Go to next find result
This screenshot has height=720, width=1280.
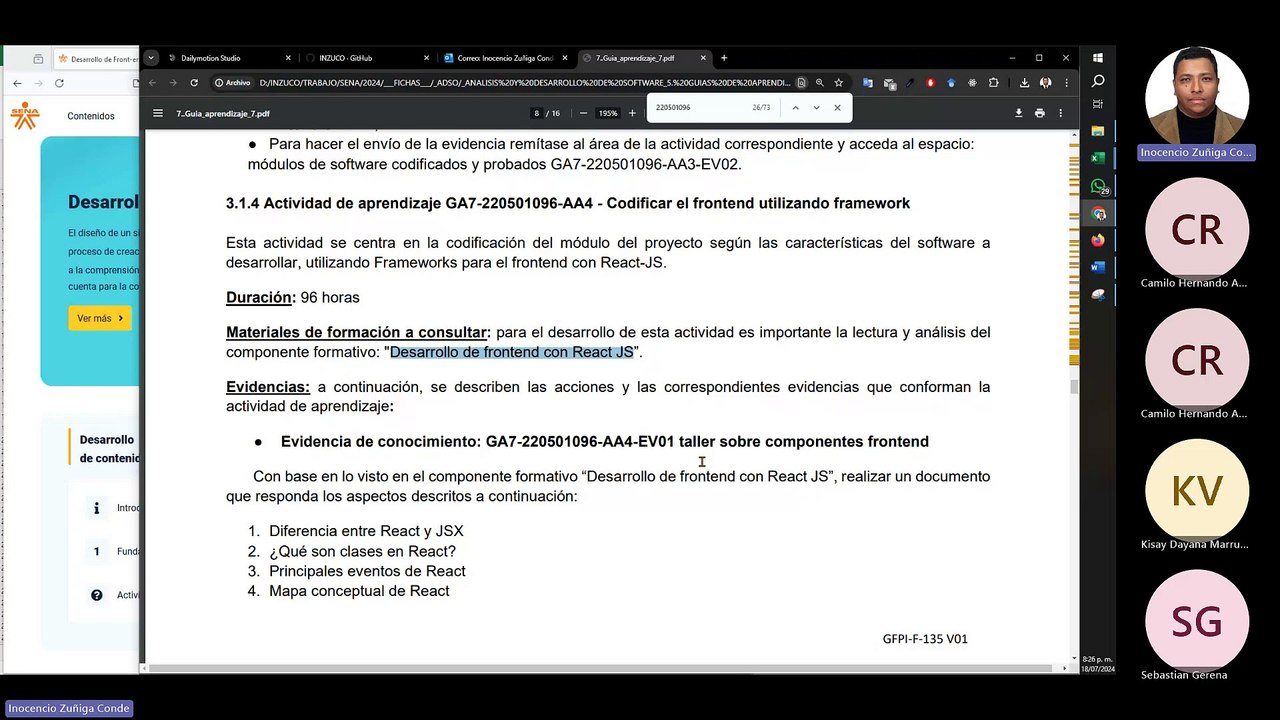[x=816, y=107]
